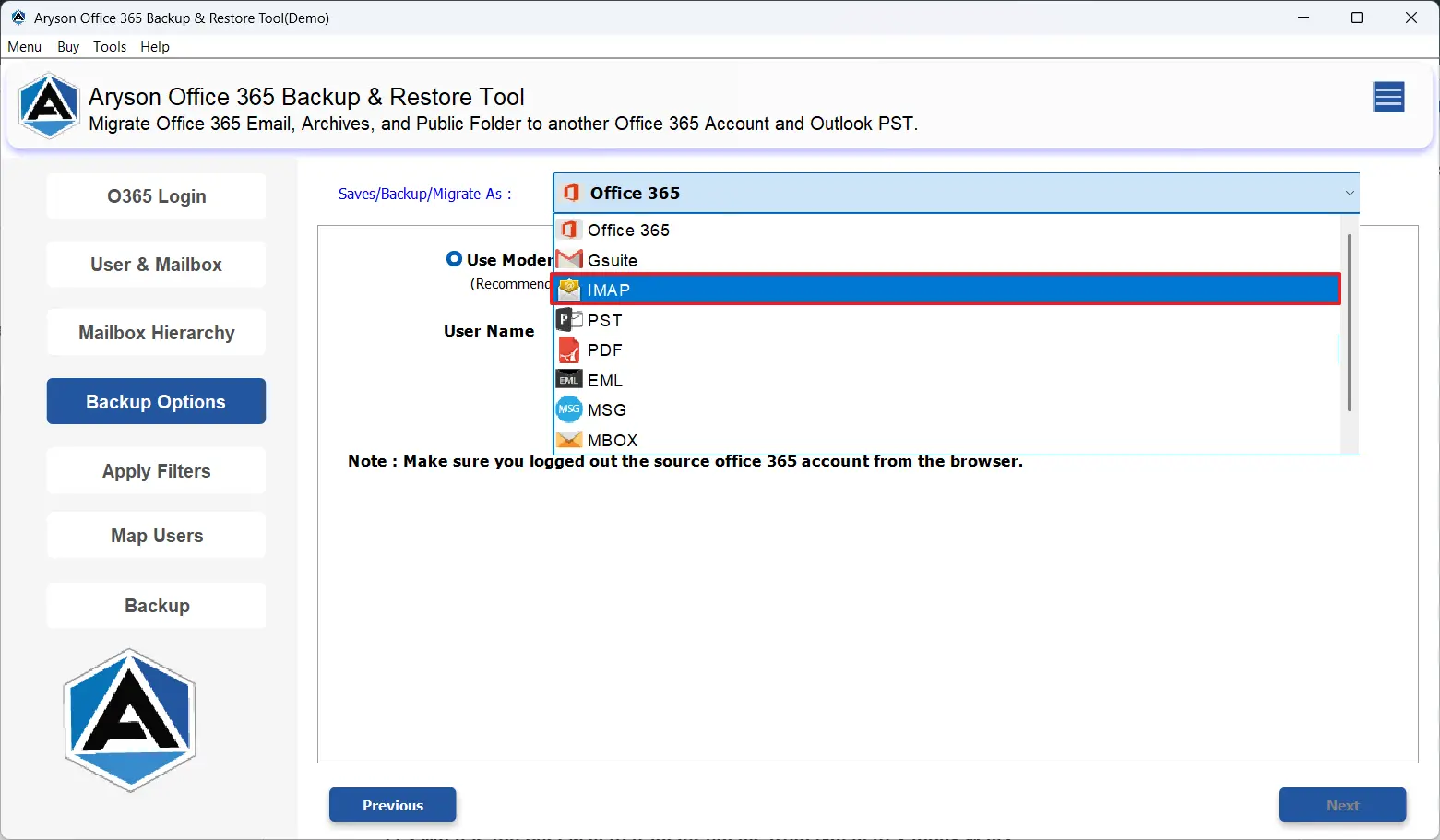Go to the O365 Login step
The height and width of the screenshot is (840, 1440).
click(156, 195)
